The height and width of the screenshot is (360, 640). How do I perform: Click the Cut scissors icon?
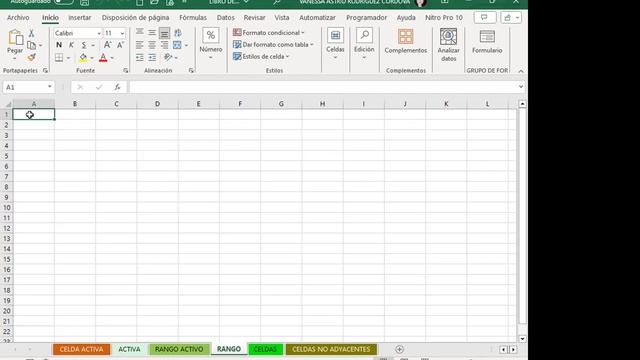[x=31, y=33]
